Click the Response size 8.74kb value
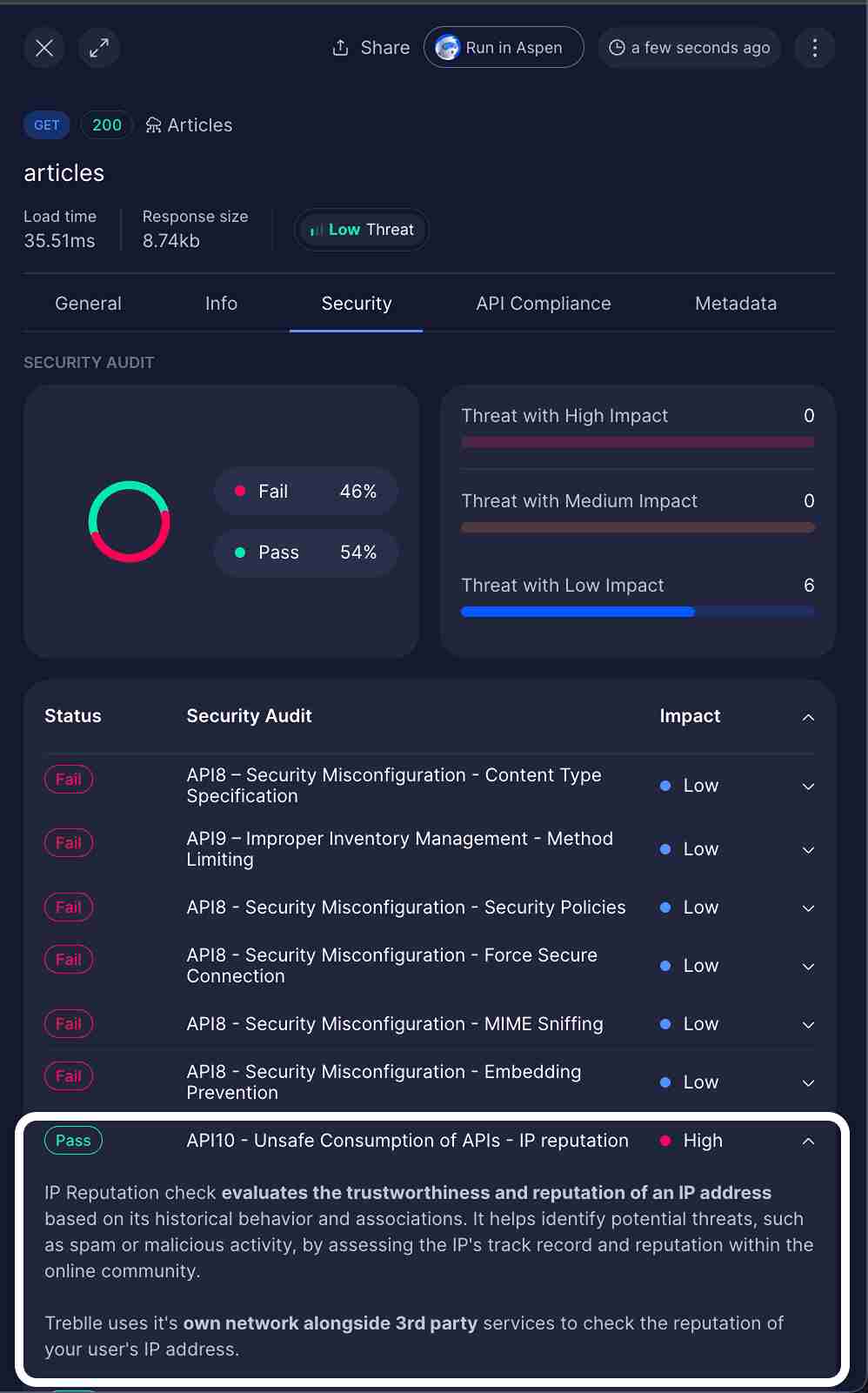 171,241
